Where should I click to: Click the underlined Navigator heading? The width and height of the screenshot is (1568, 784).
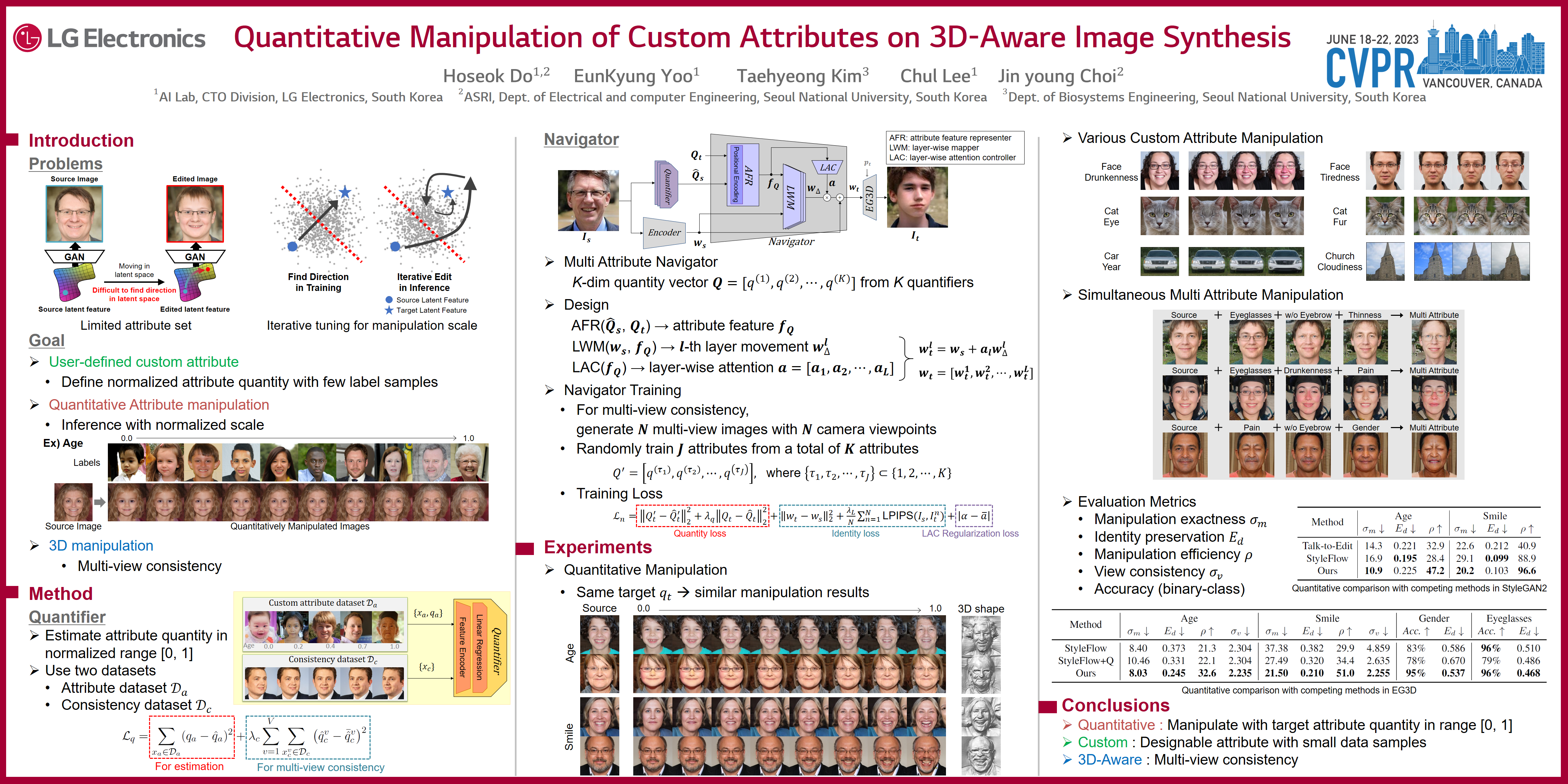581,140
